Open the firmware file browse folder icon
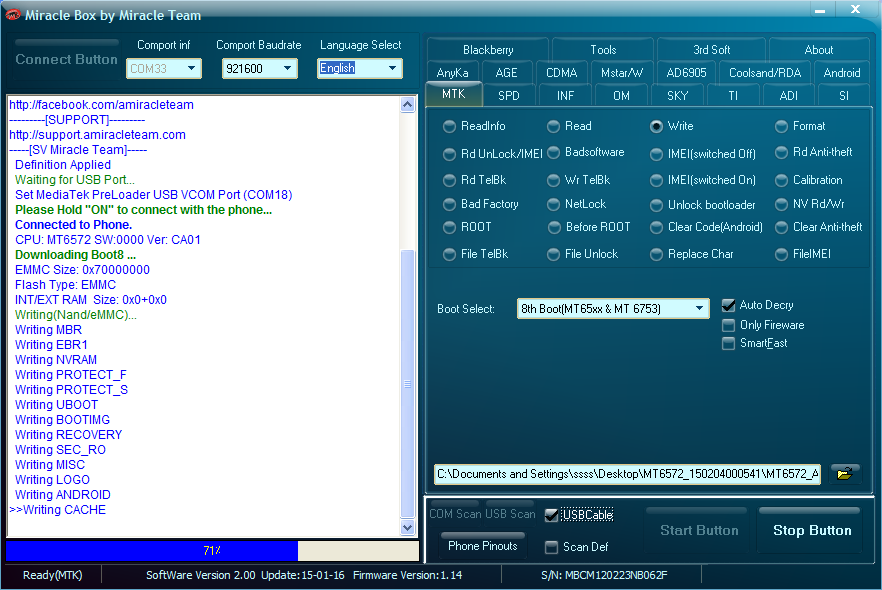 (844, 474)
